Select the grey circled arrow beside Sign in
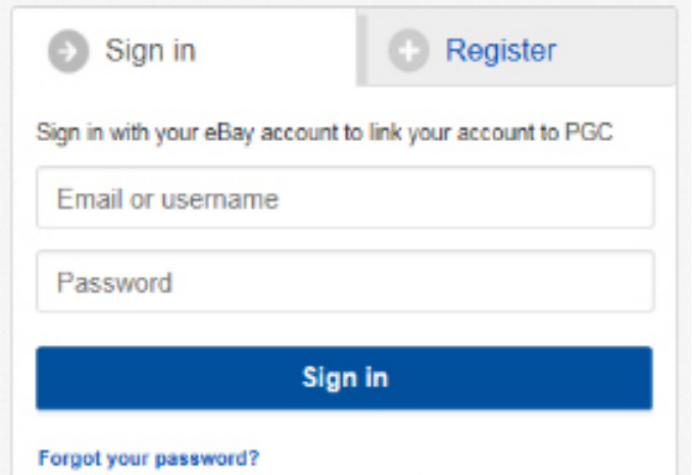Screen dimensions: 692x475 coord(68,51)
